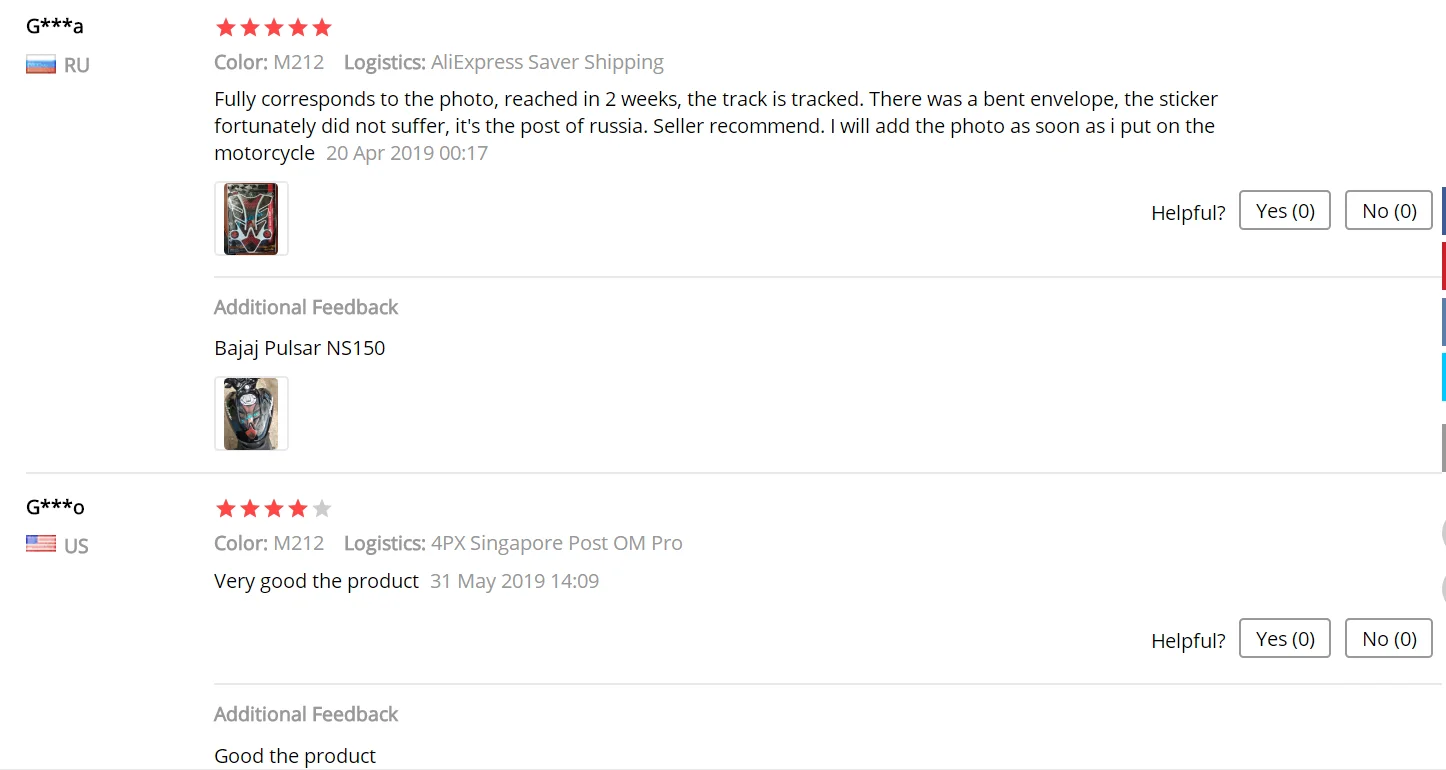Image resolution: width=1446 pixels, height=770 pixels.
Task: Open the tank sticker package photo thumbnail
Action: click(251, 219)
